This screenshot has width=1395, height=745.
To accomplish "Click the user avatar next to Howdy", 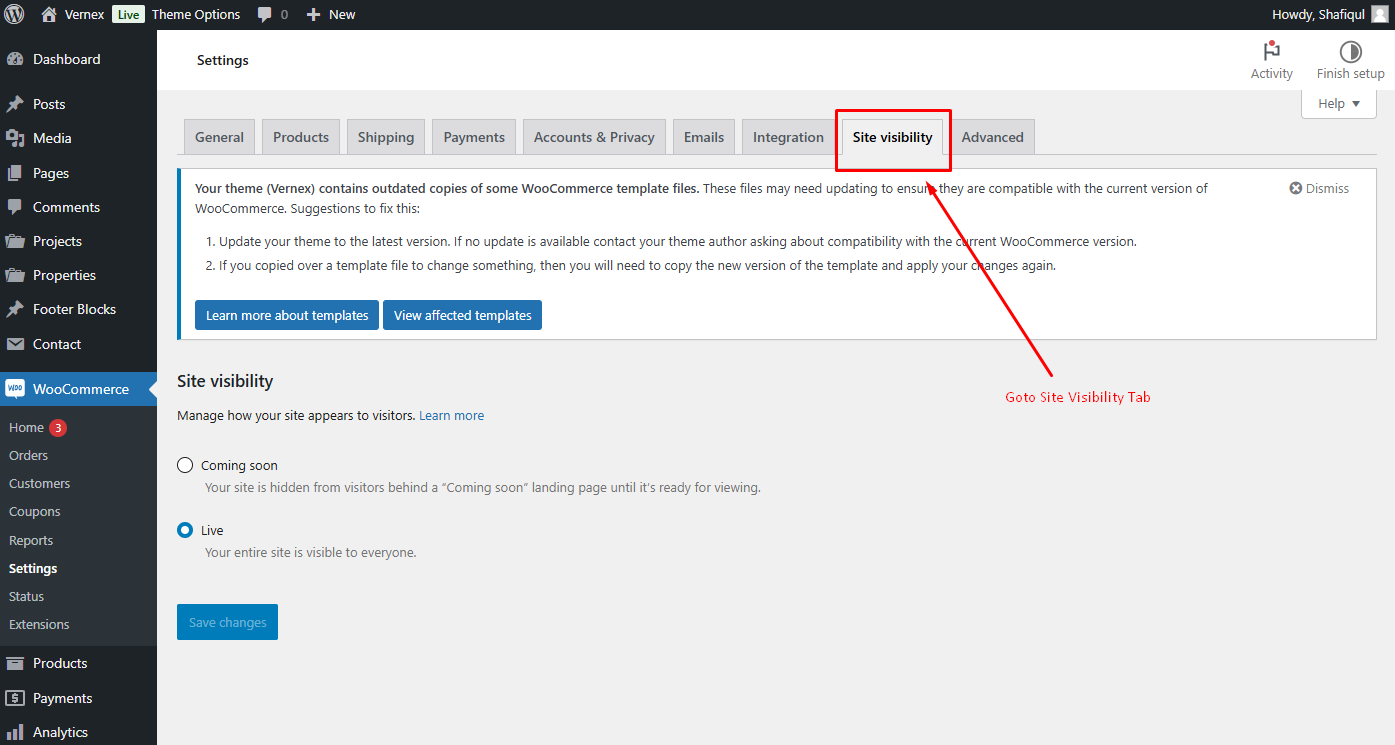I will point(1379,14).
